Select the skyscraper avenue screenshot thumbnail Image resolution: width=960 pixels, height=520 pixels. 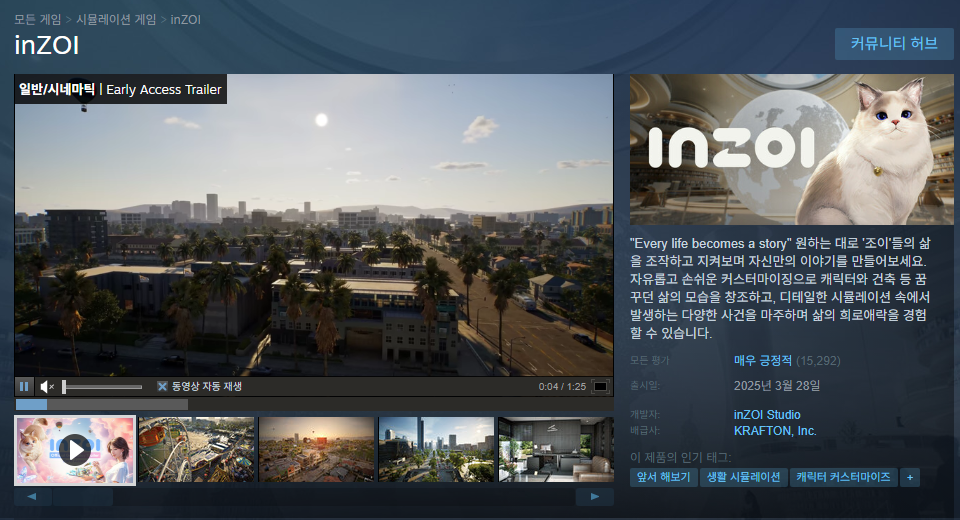point(436,450)
